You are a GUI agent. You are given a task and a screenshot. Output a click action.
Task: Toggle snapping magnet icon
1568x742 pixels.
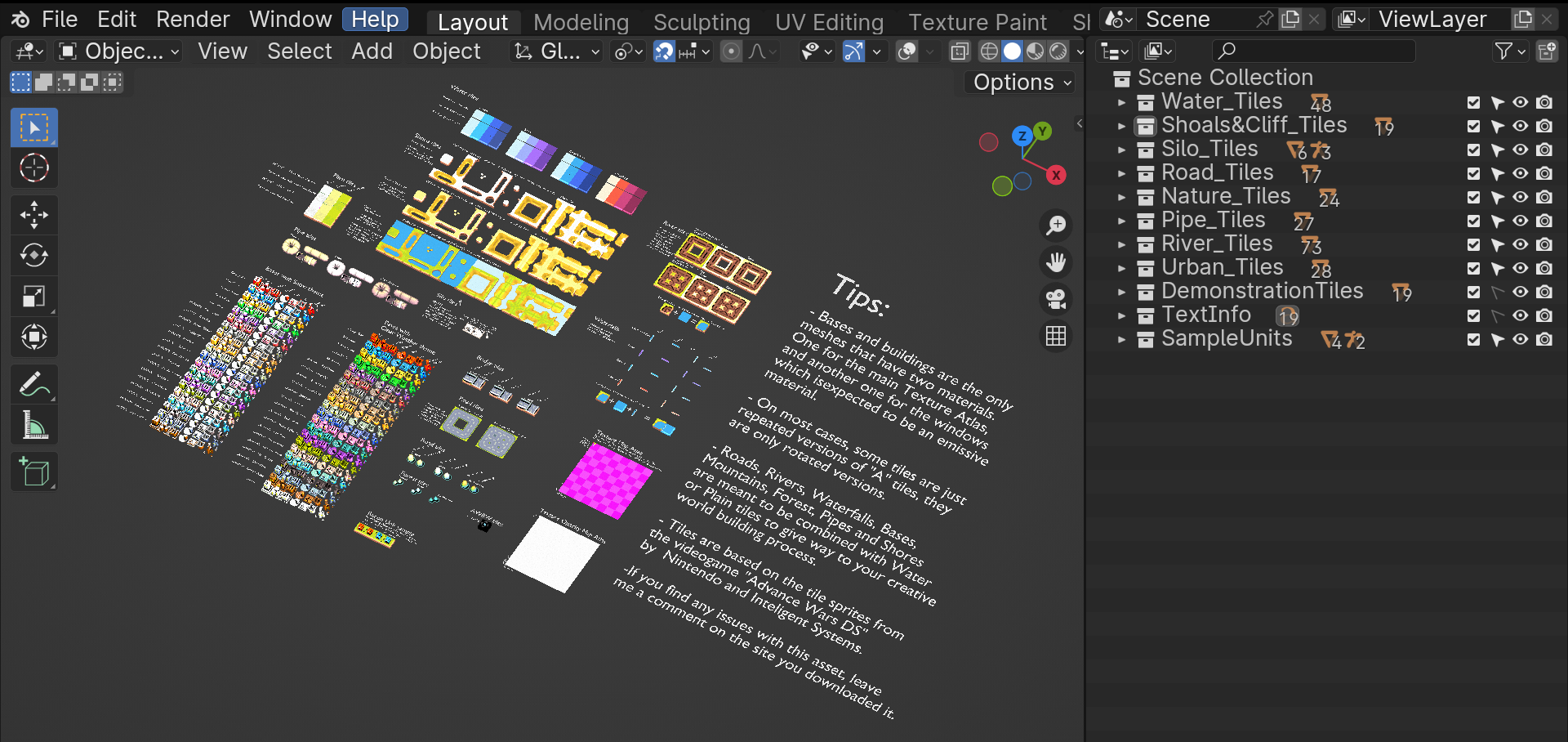pyautogui.click(x=664, y=51)
